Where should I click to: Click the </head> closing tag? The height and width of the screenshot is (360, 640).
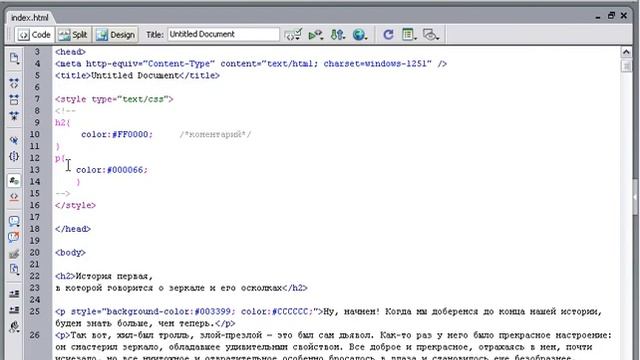[x=73, y=229]
